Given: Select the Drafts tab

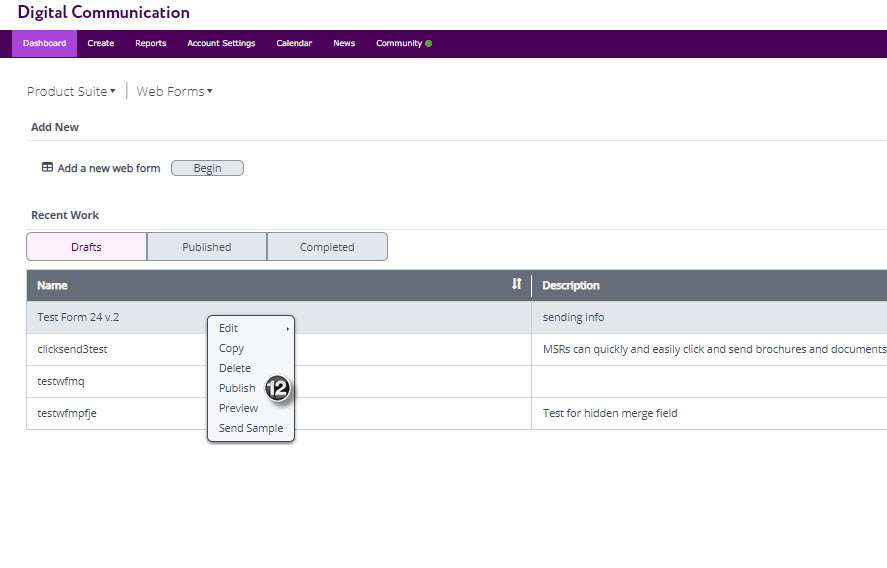Looking at the screenshot, I should [86, 247].
